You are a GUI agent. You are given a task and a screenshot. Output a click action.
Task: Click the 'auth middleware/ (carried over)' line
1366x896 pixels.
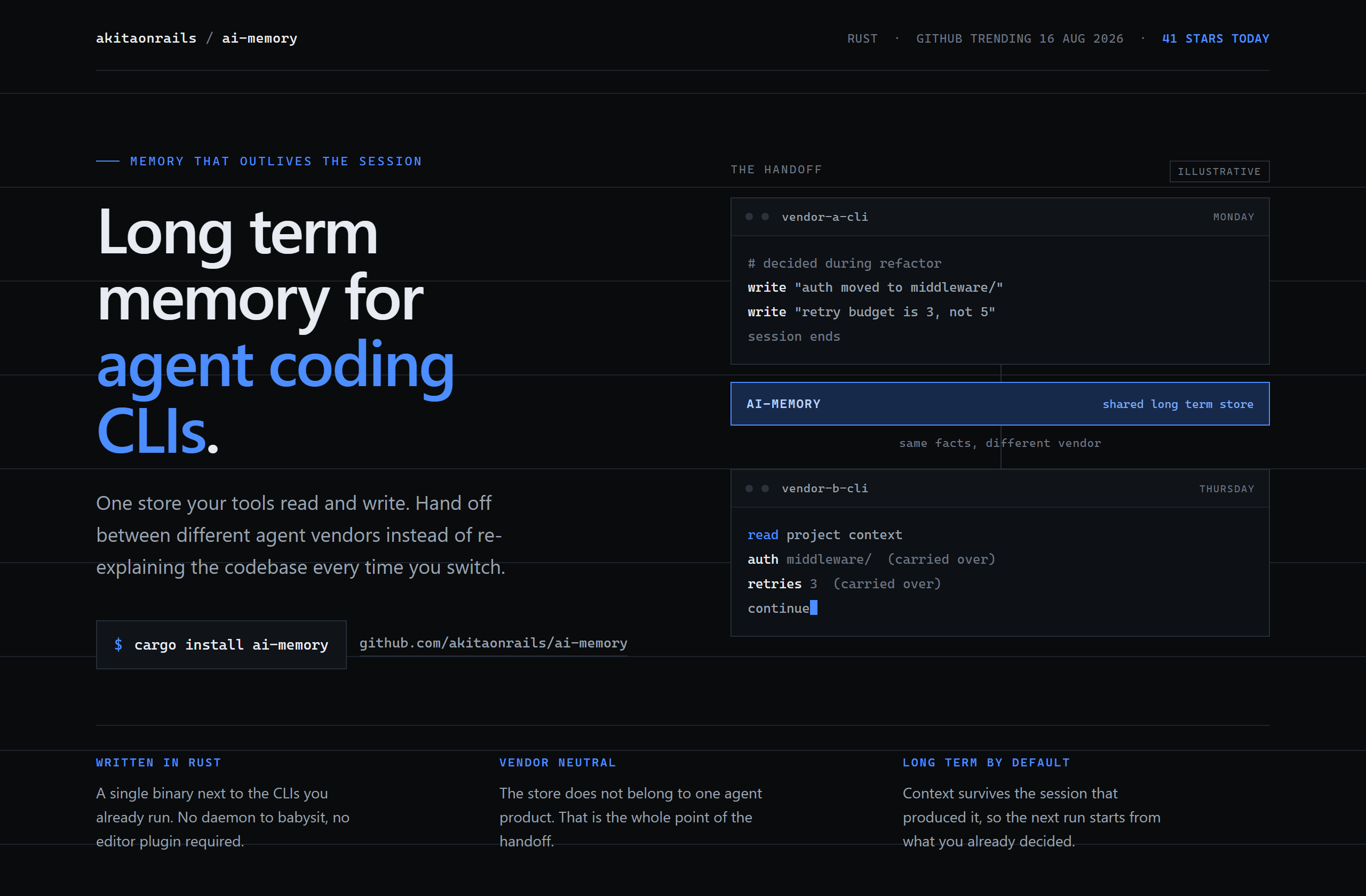pyautogui.click(x=871, y=559)
